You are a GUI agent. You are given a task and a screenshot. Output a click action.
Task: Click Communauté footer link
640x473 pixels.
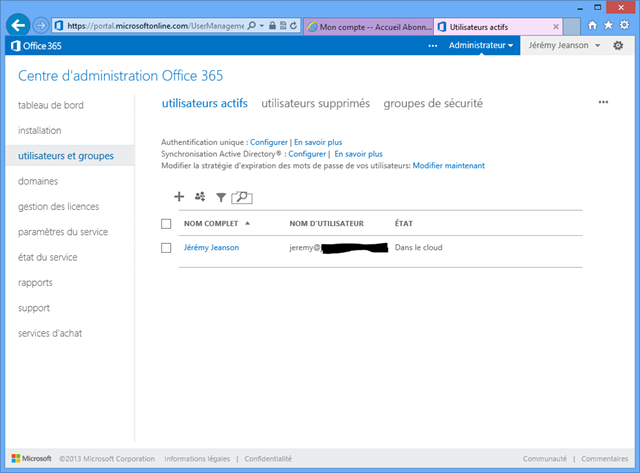tap(544, 459)
